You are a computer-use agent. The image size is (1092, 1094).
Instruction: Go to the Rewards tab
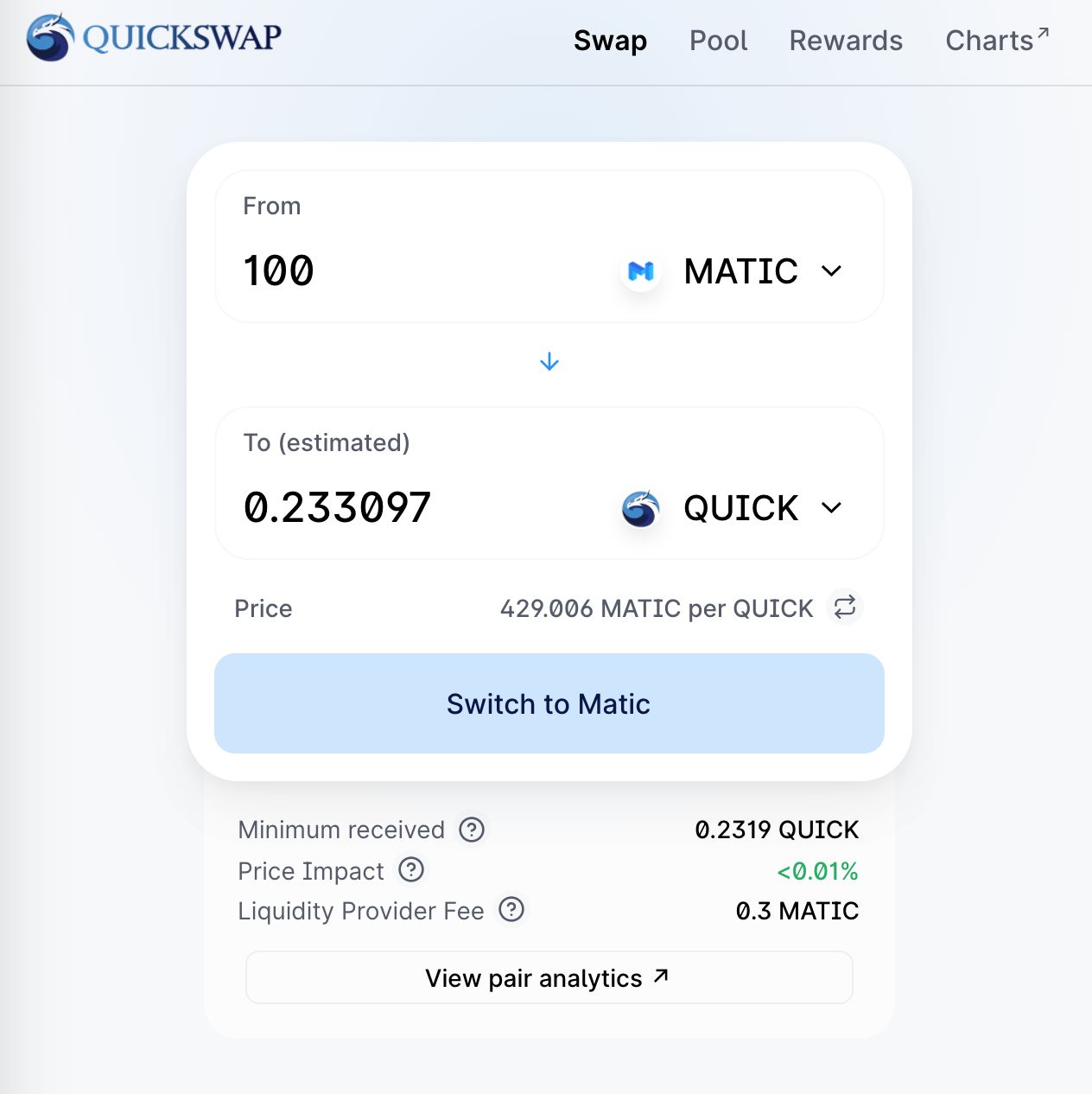pos(846,41)
